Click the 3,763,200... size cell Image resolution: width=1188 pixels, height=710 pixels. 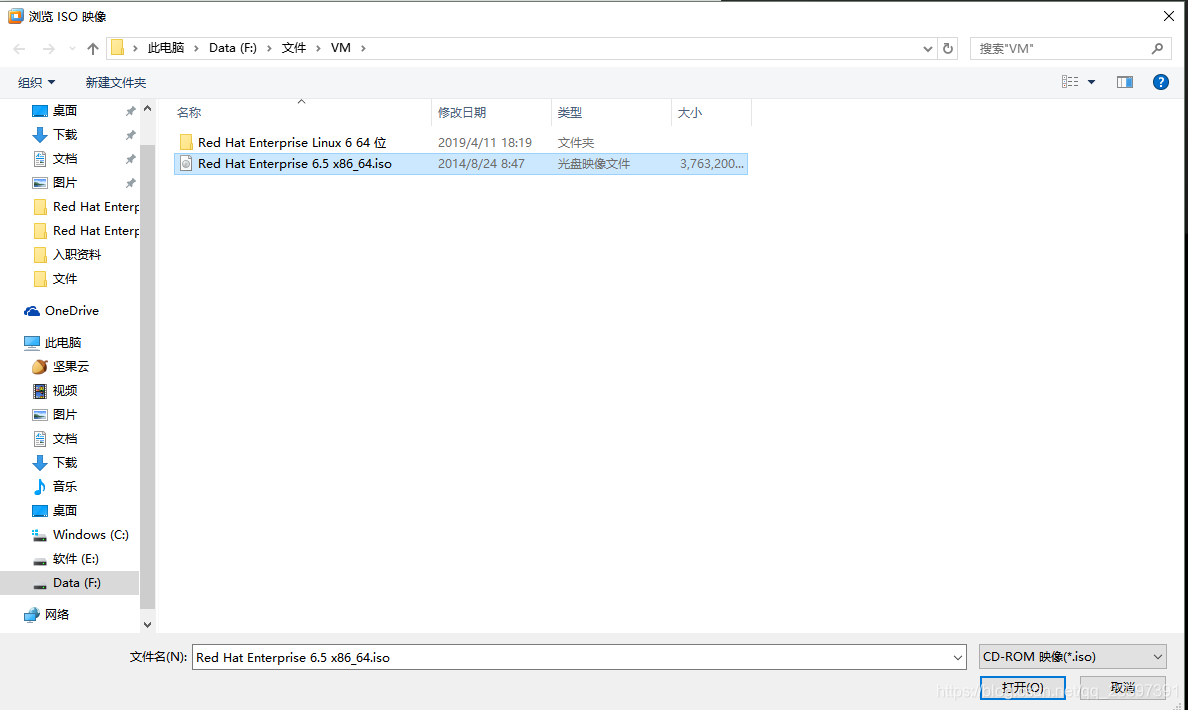[x=711, y=164]
